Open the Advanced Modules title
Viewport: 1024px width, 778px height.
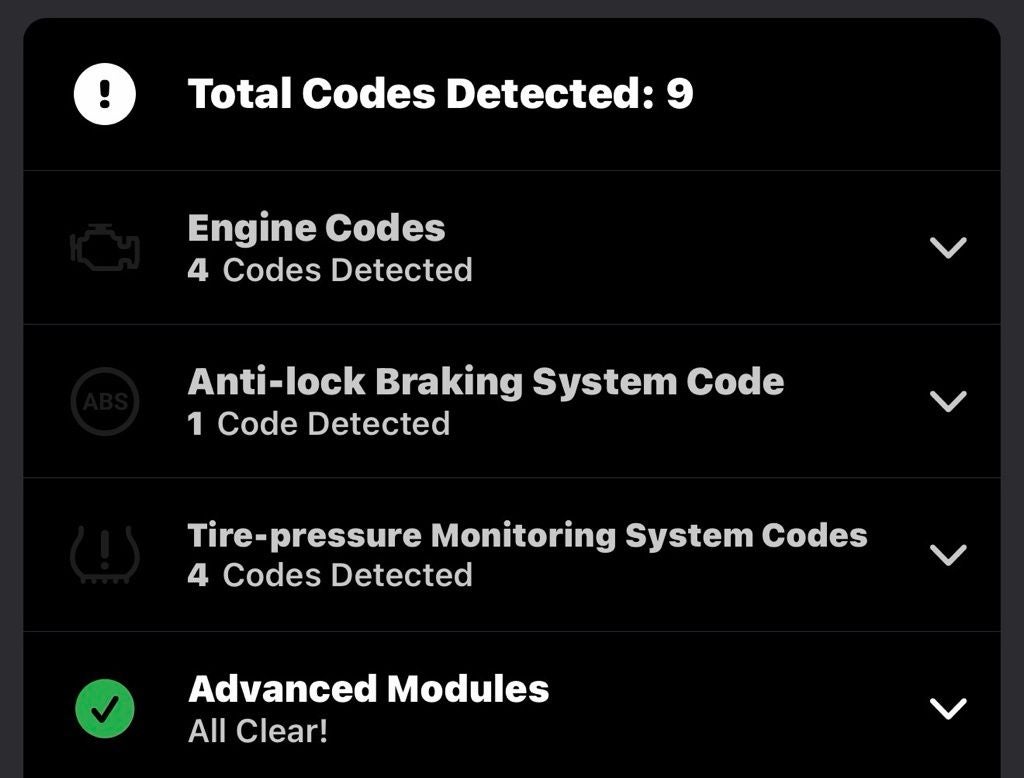pyautogui.click(x=368, y=689)
